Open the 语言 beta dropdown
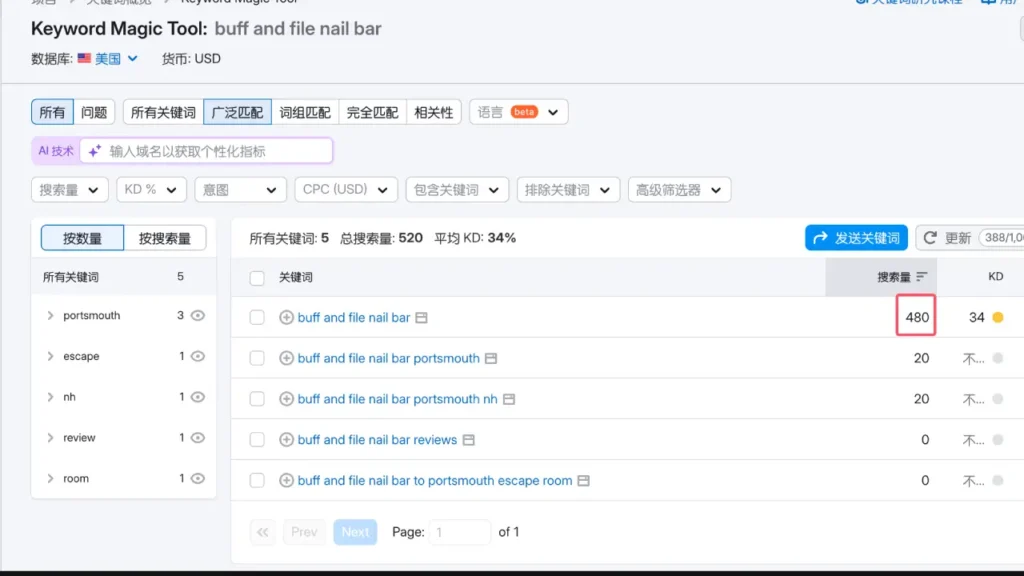 point(519,112)
